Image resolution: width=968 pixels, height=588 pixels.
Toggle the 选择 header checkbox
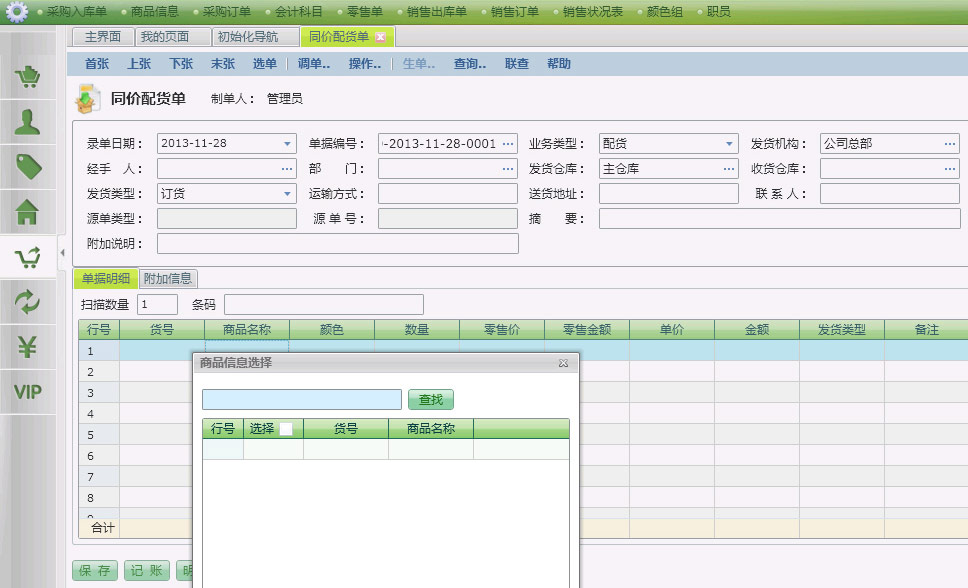tap(286, 429)
